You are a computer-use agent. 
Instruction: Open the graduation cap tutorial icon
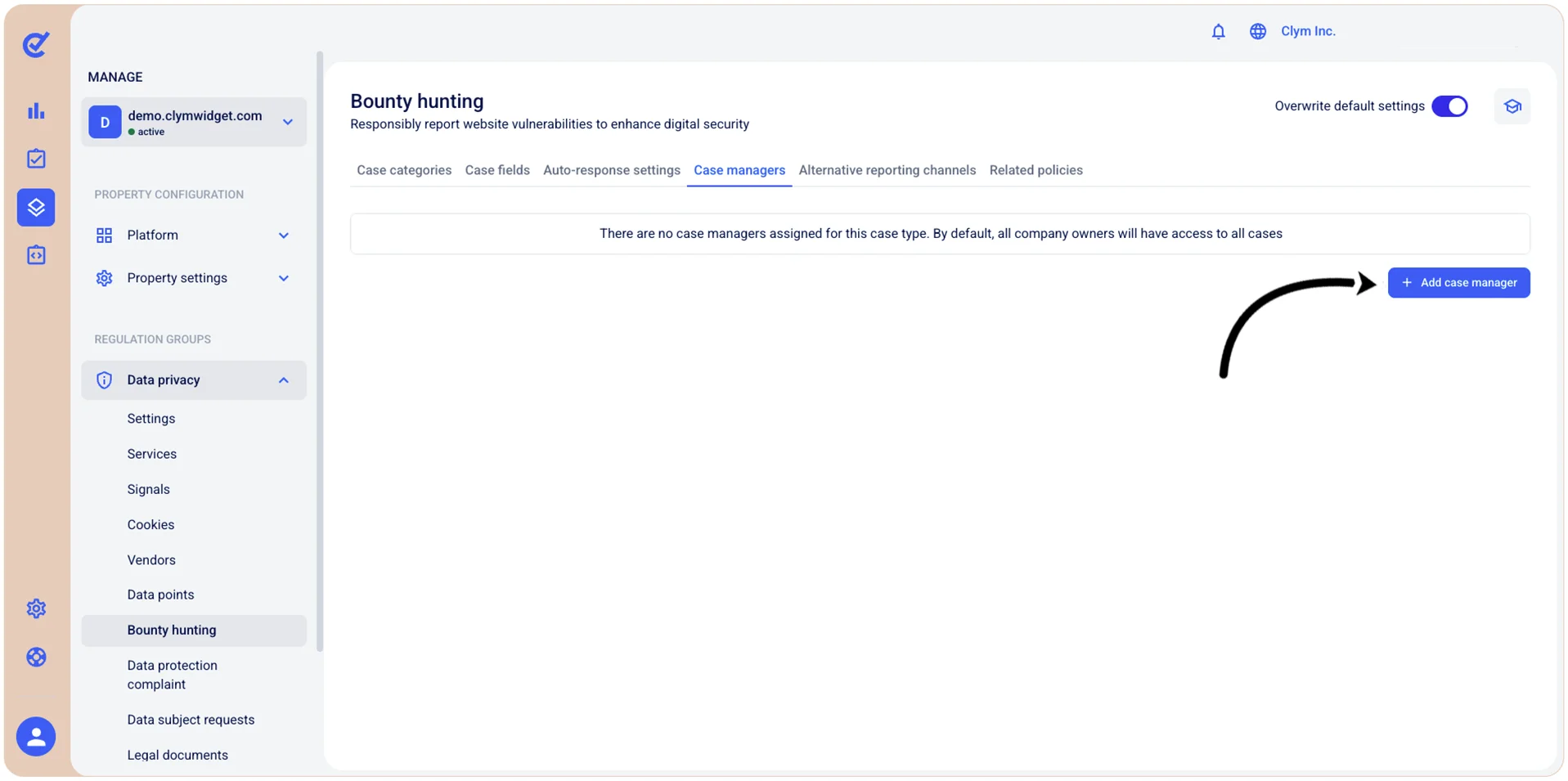click(x=1512, y=106)
